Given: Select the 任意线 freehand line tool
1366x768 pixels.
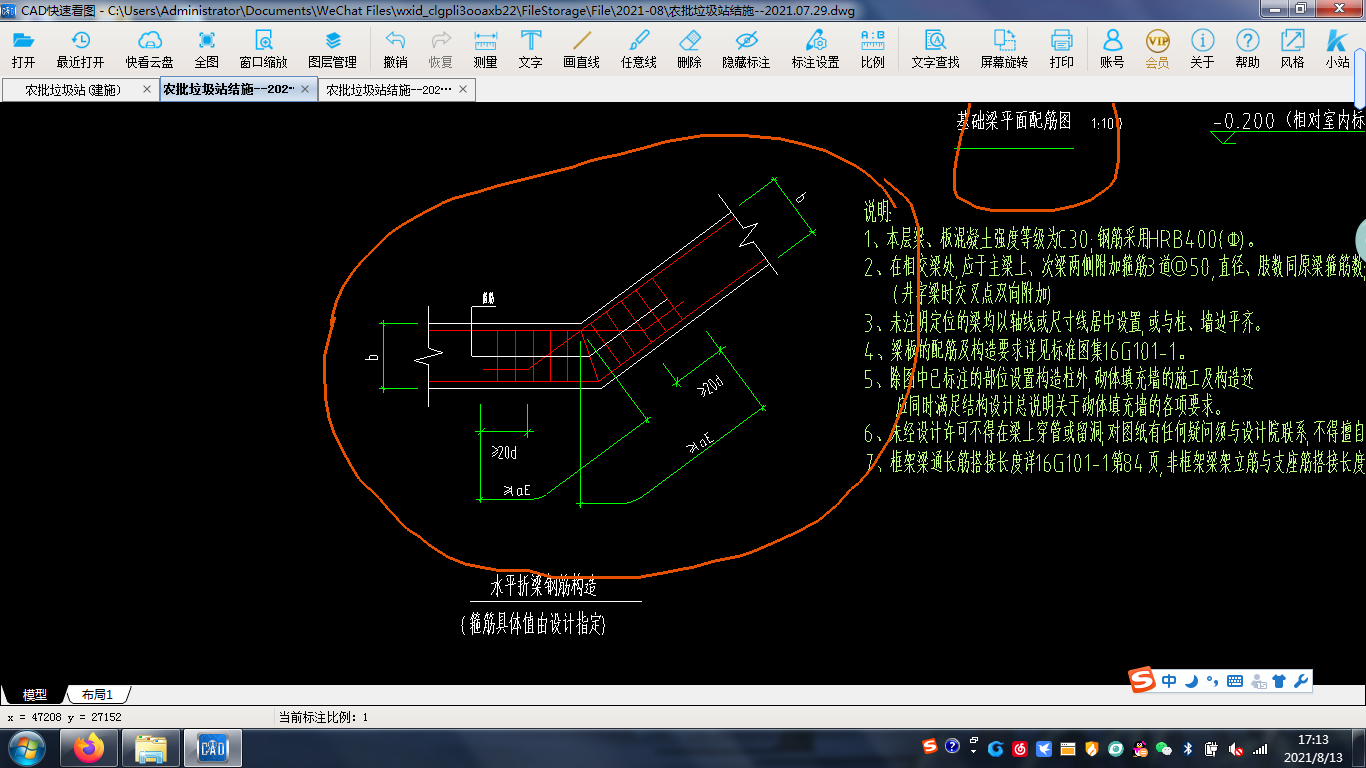Looking at the screenshot, I should [x=638, y=49].
